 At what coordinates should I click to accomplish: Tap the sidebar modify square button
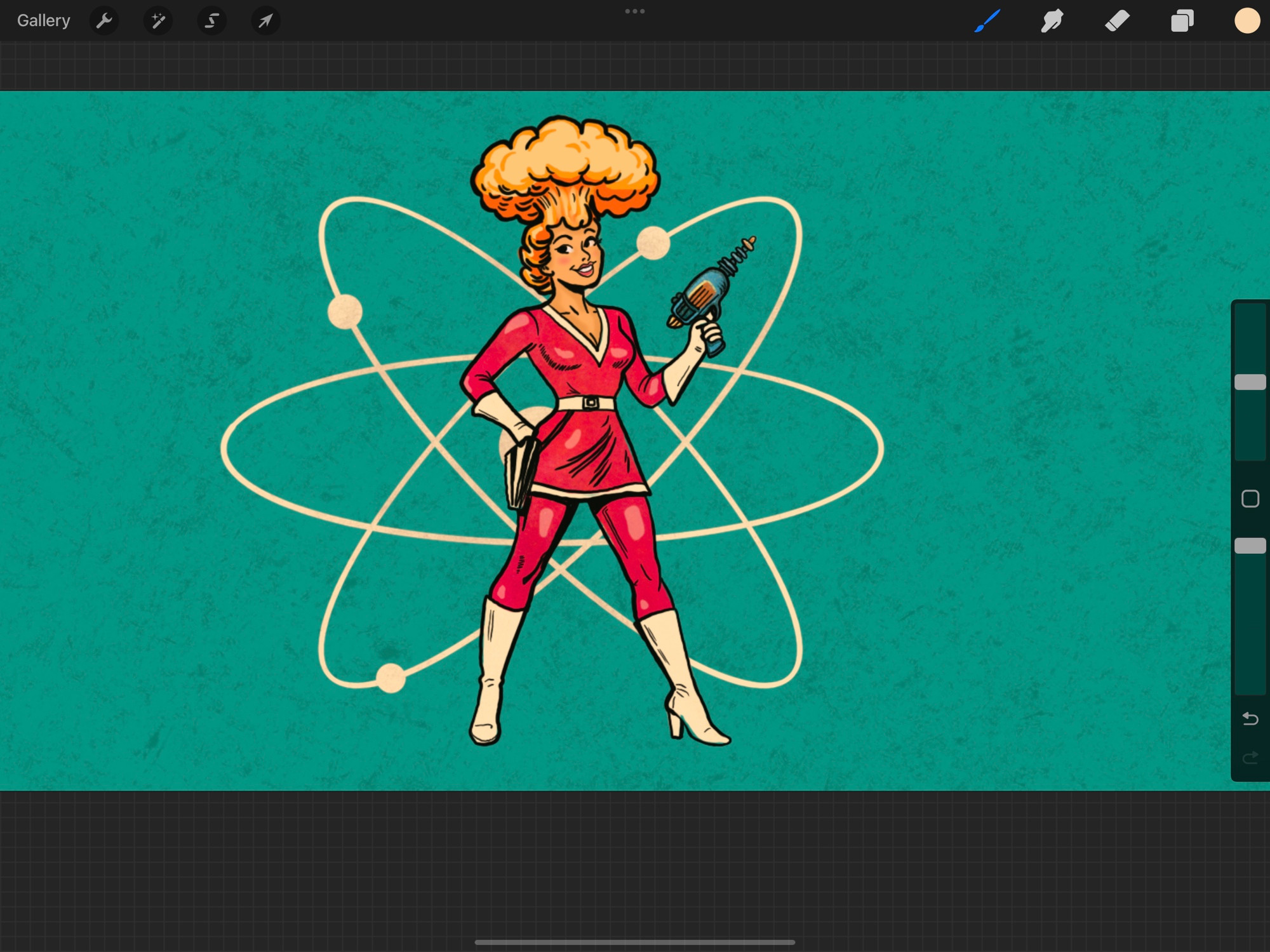point(1250,499)
